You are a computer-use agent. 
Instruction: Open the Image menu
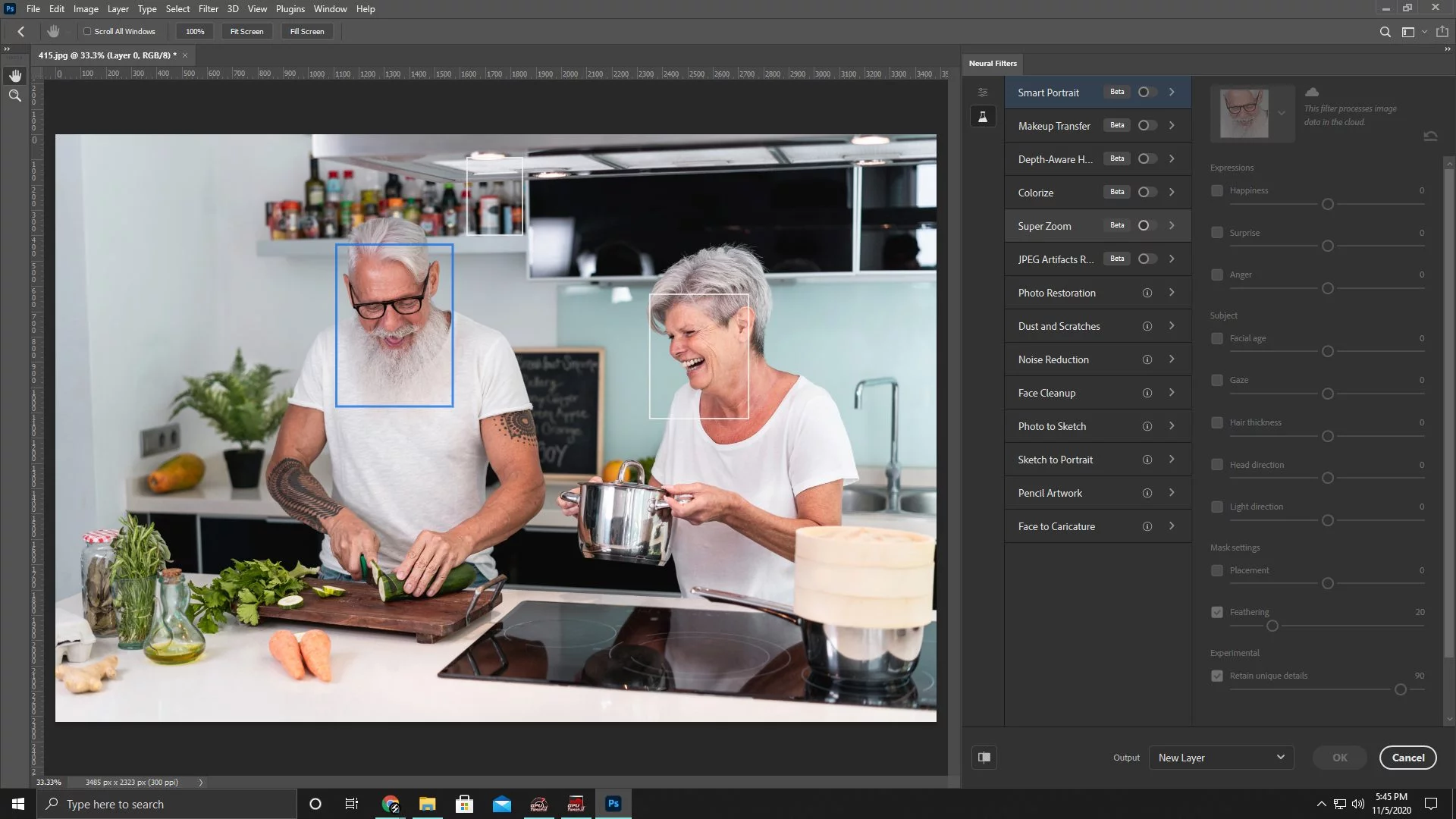86,9
